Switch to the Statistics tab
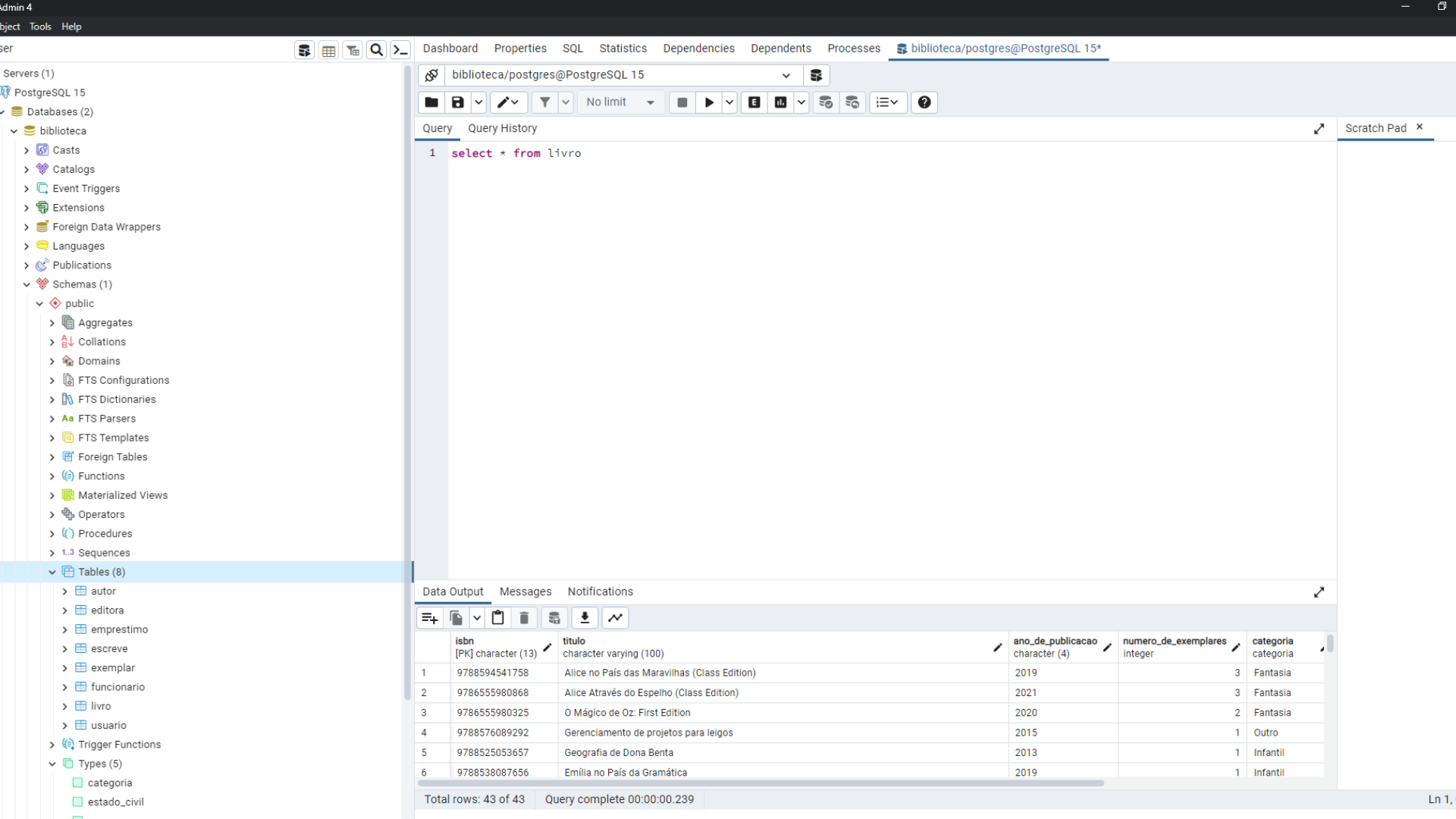The height and width of the screenshot is (819, 1456). point(623,49)
